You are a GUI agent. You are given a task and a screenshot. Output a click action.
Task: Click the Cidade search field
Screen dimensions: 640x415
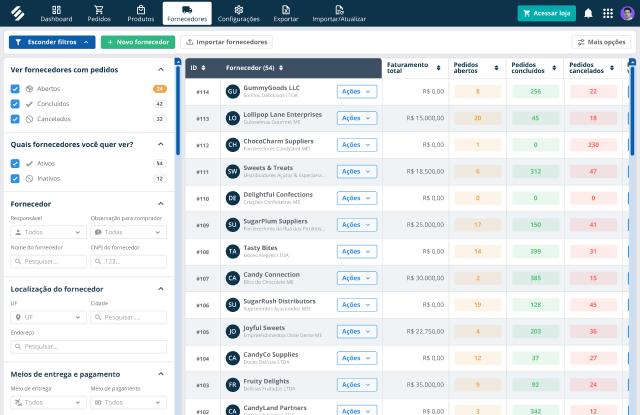point(128,317)
